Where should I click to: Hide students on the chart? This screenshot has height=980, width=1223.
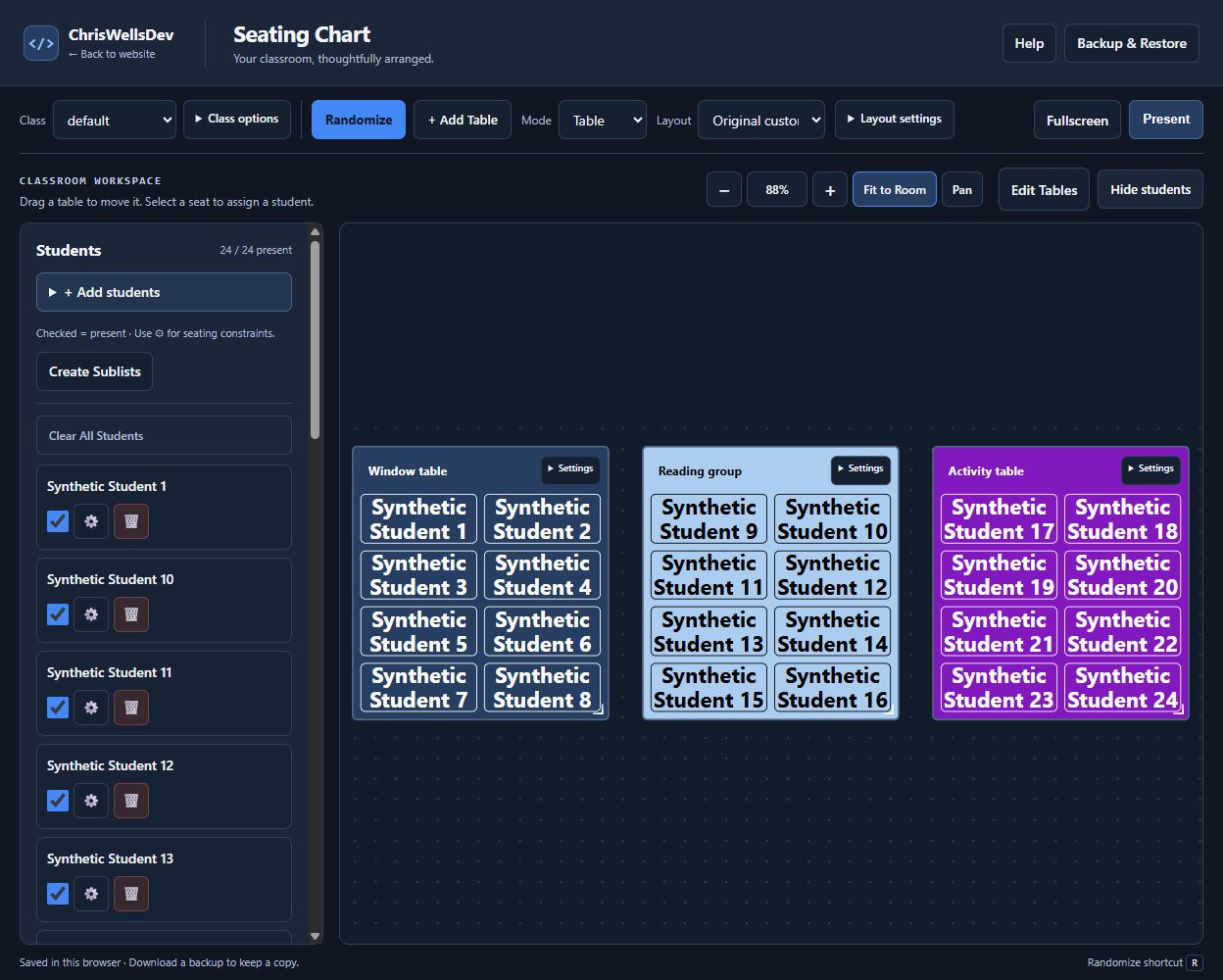1150,190
